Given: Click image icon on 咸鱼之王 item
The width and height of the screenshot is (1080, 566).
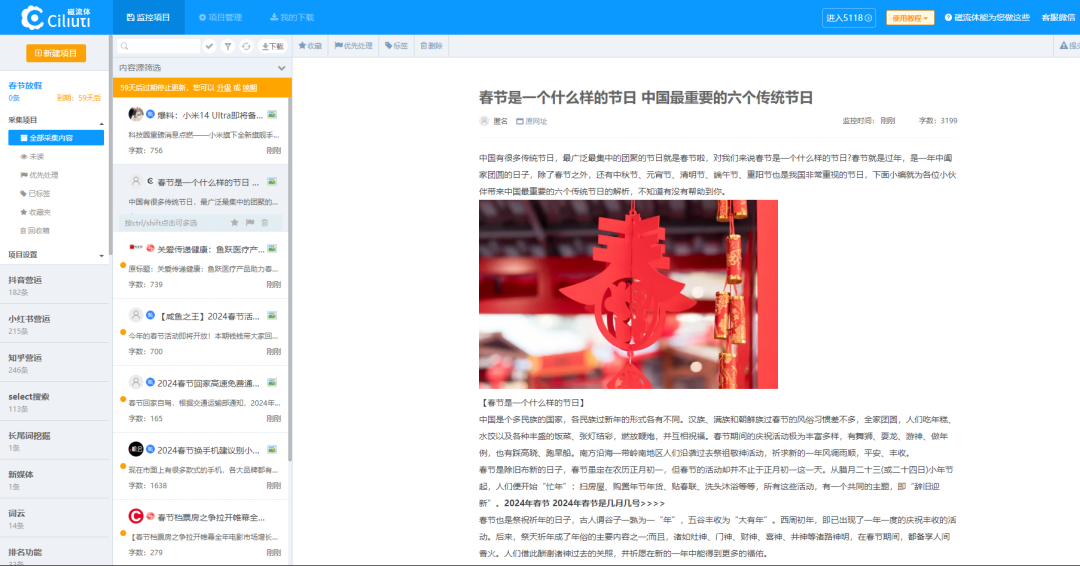Looking at the screenshot, I should click(x=272, y=315).
